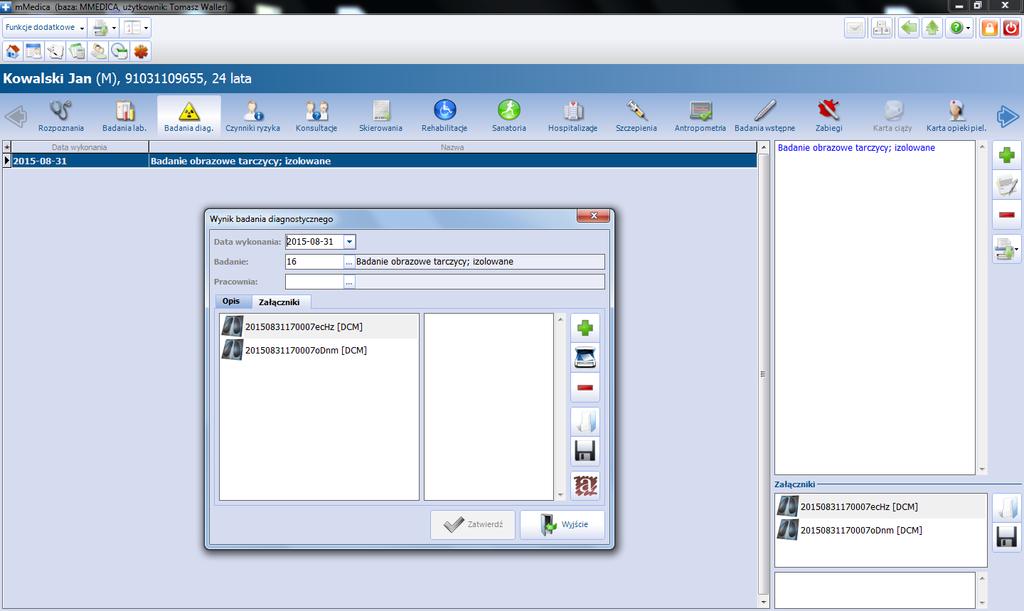This screenshot has width=1024, height=611.
Task: Open the Antropometria section
Action: click(700, 116)
